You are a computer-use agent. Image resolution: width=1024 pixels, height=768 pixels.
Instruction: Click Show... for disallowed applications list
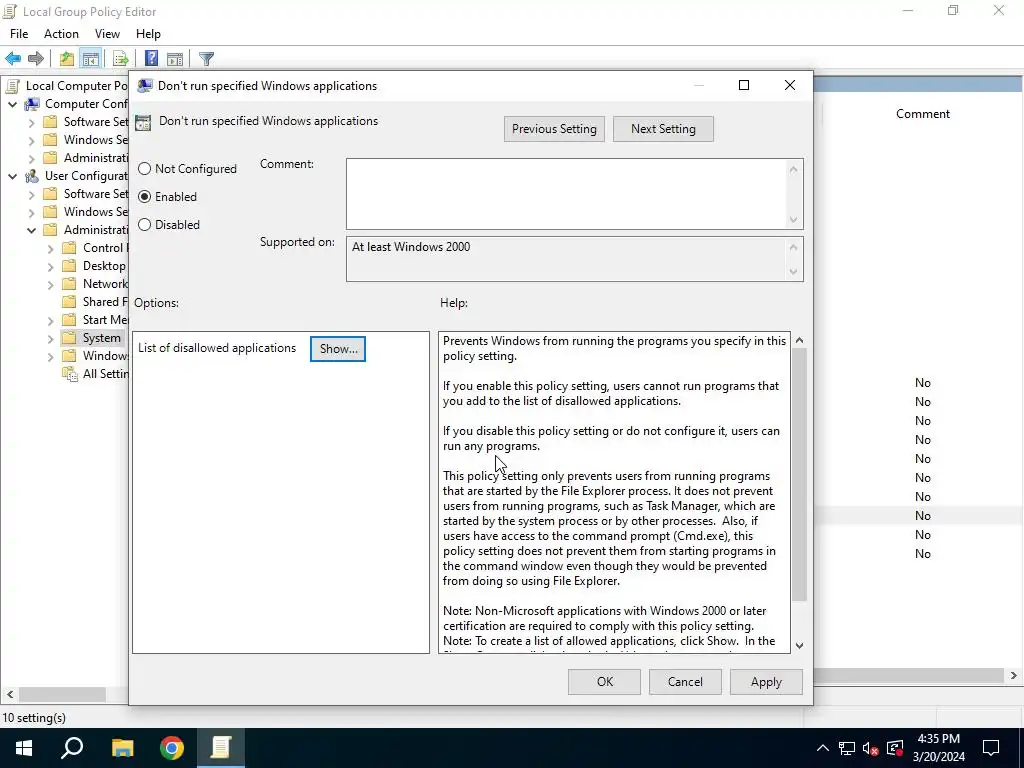tap(338, 349)
